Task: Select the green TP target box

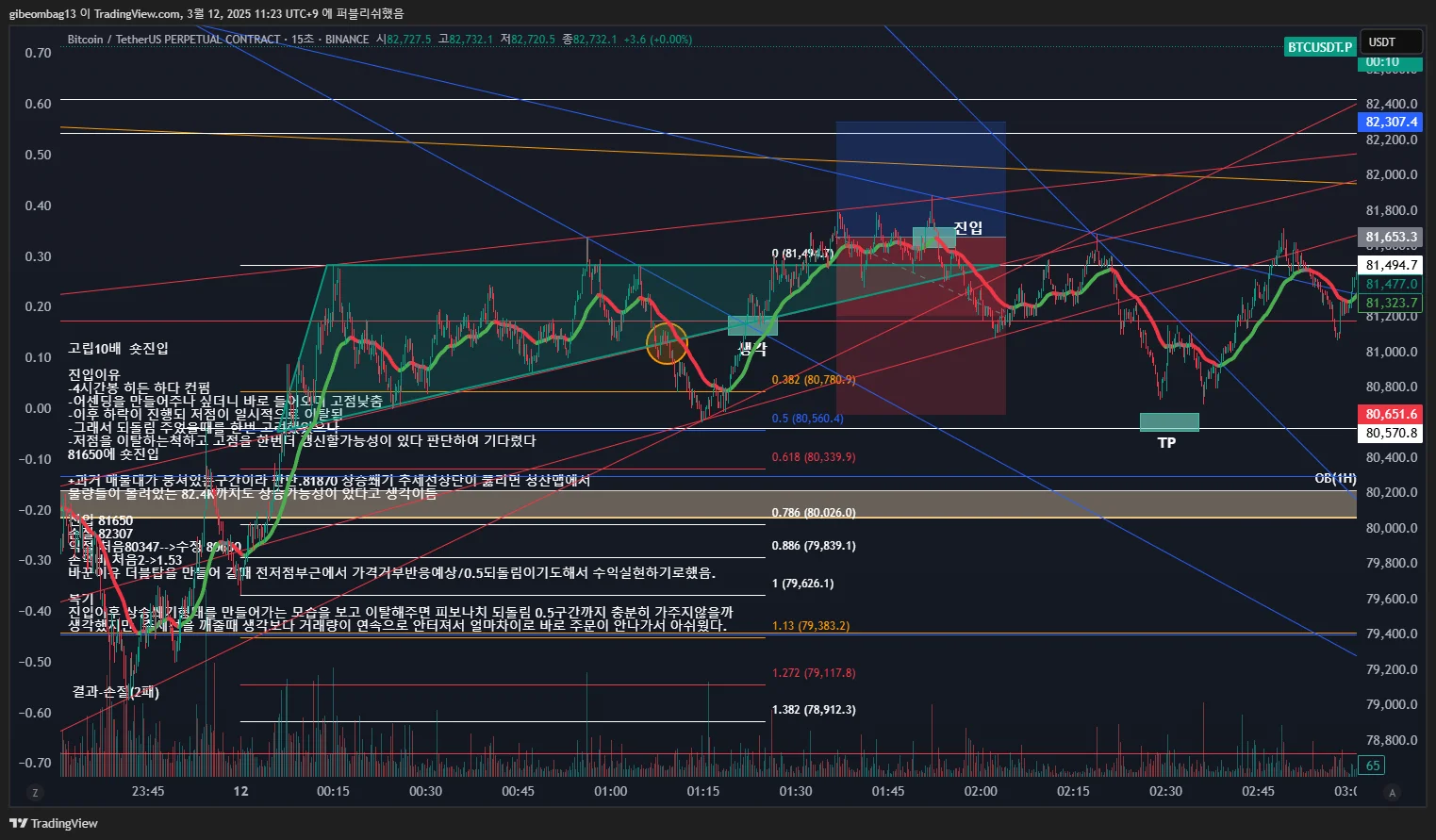Action: [1169, 421]
